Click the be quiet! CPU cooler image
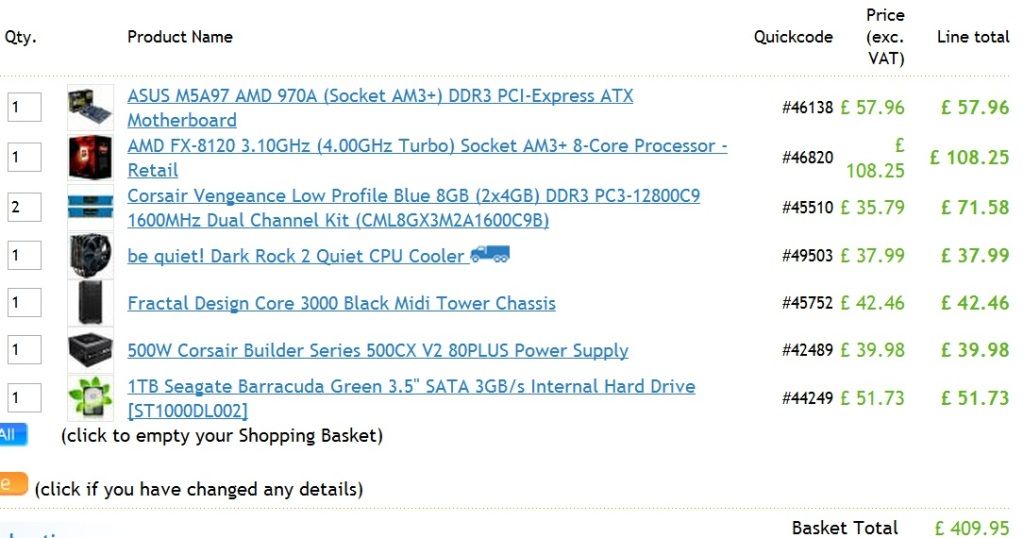The height and width of the screenshot is (538, 1023). point(90,256)
